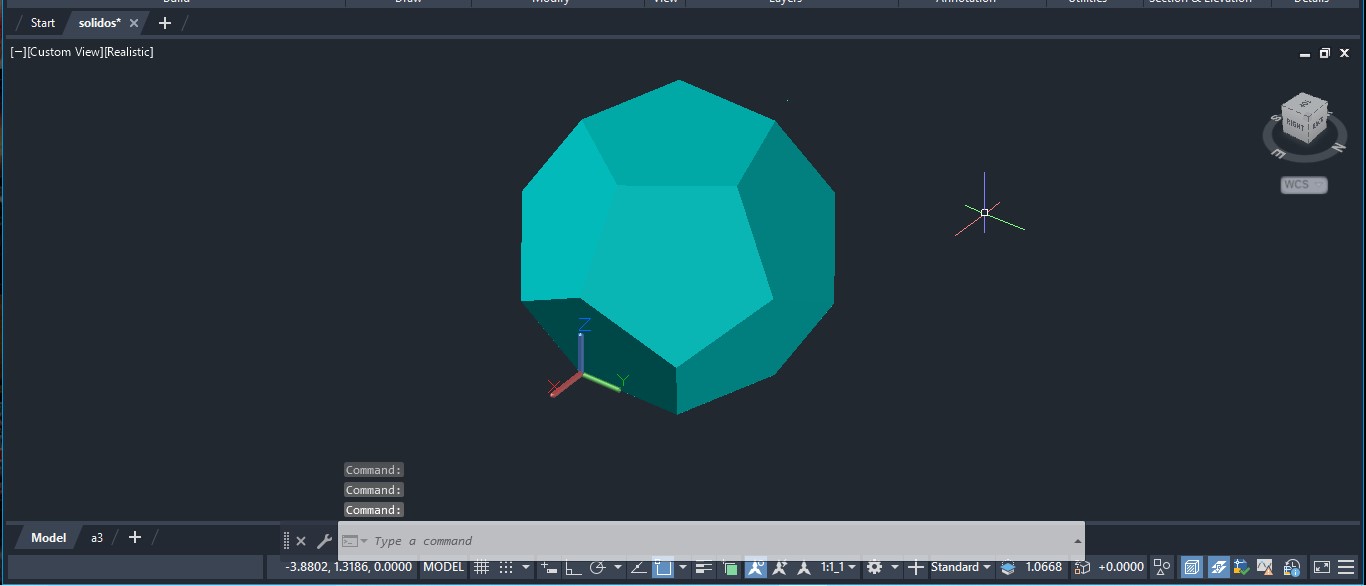Click the cut plane value 1.0668
The height and width of the screenshot is (586, 1366).
(x=1044, y=567)
